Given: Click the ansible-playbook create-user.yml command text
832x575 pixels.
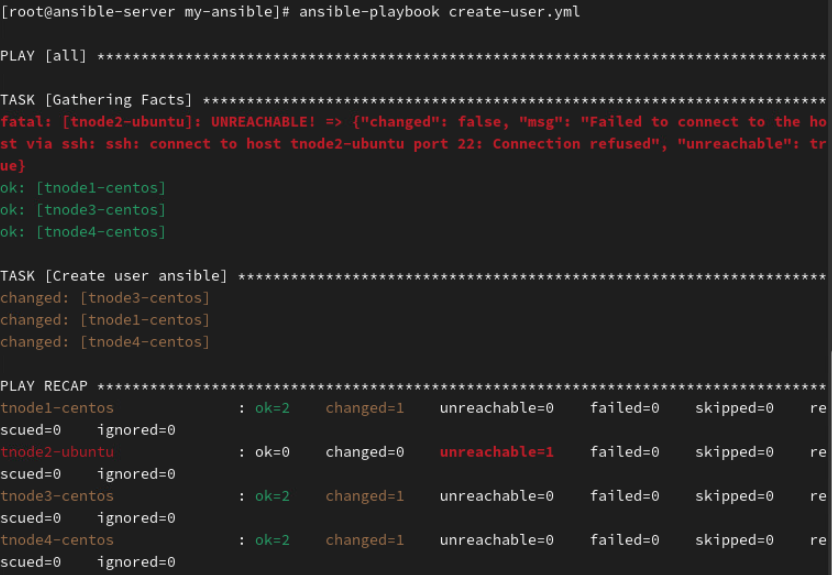Looking at the screenshot, I should (439, 12).
